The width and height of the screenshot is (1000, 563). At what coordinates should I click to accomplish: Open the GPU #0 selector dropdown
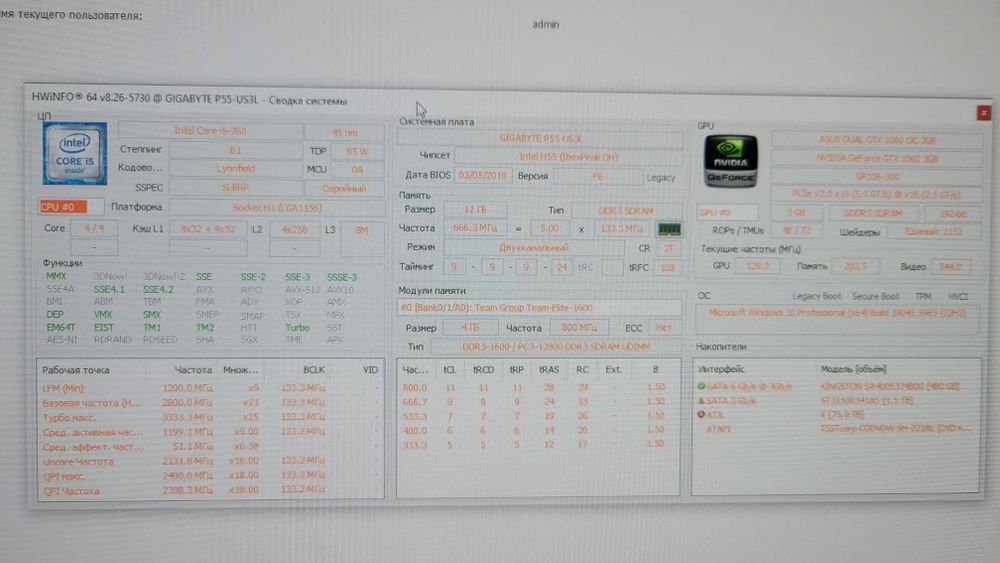tap(728, 212)
